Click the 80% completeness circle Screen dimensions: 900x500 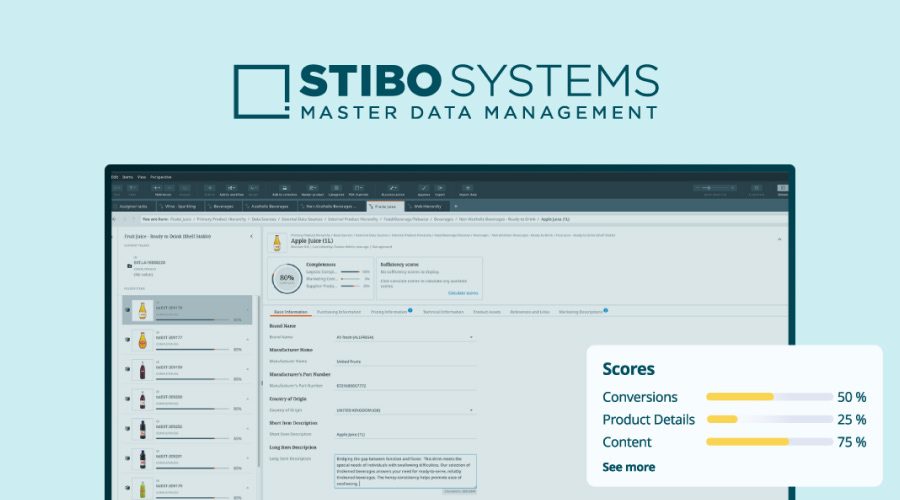[286, 278]
